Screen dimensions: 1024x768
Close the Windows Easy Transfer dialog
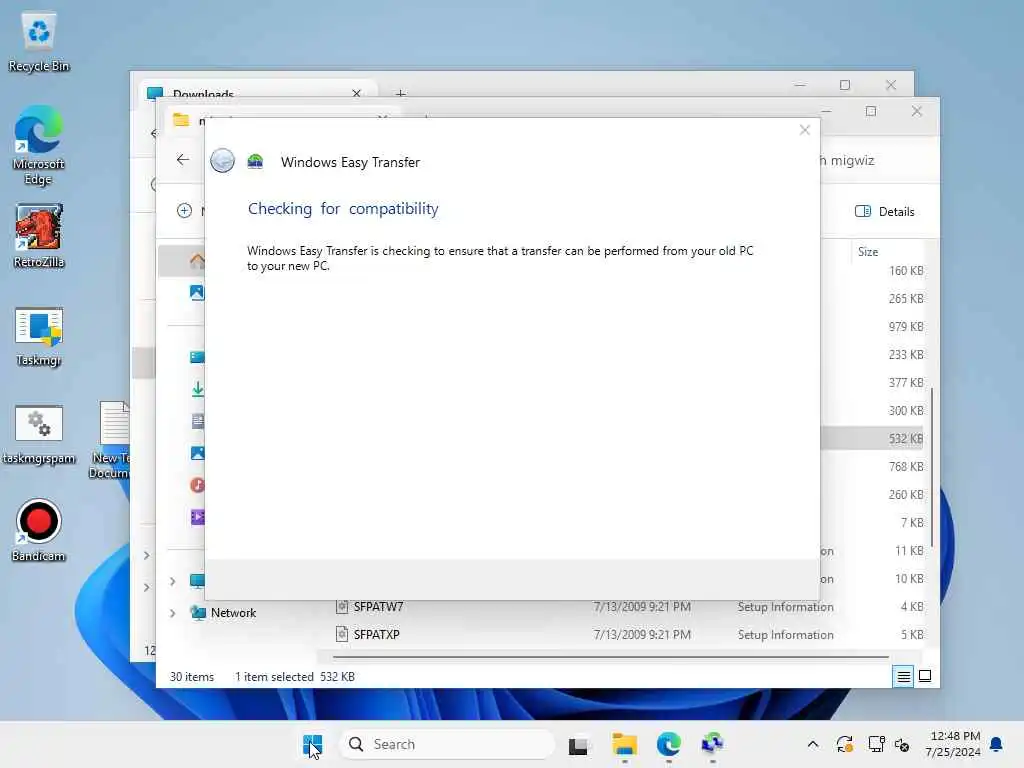coord(805,130)
